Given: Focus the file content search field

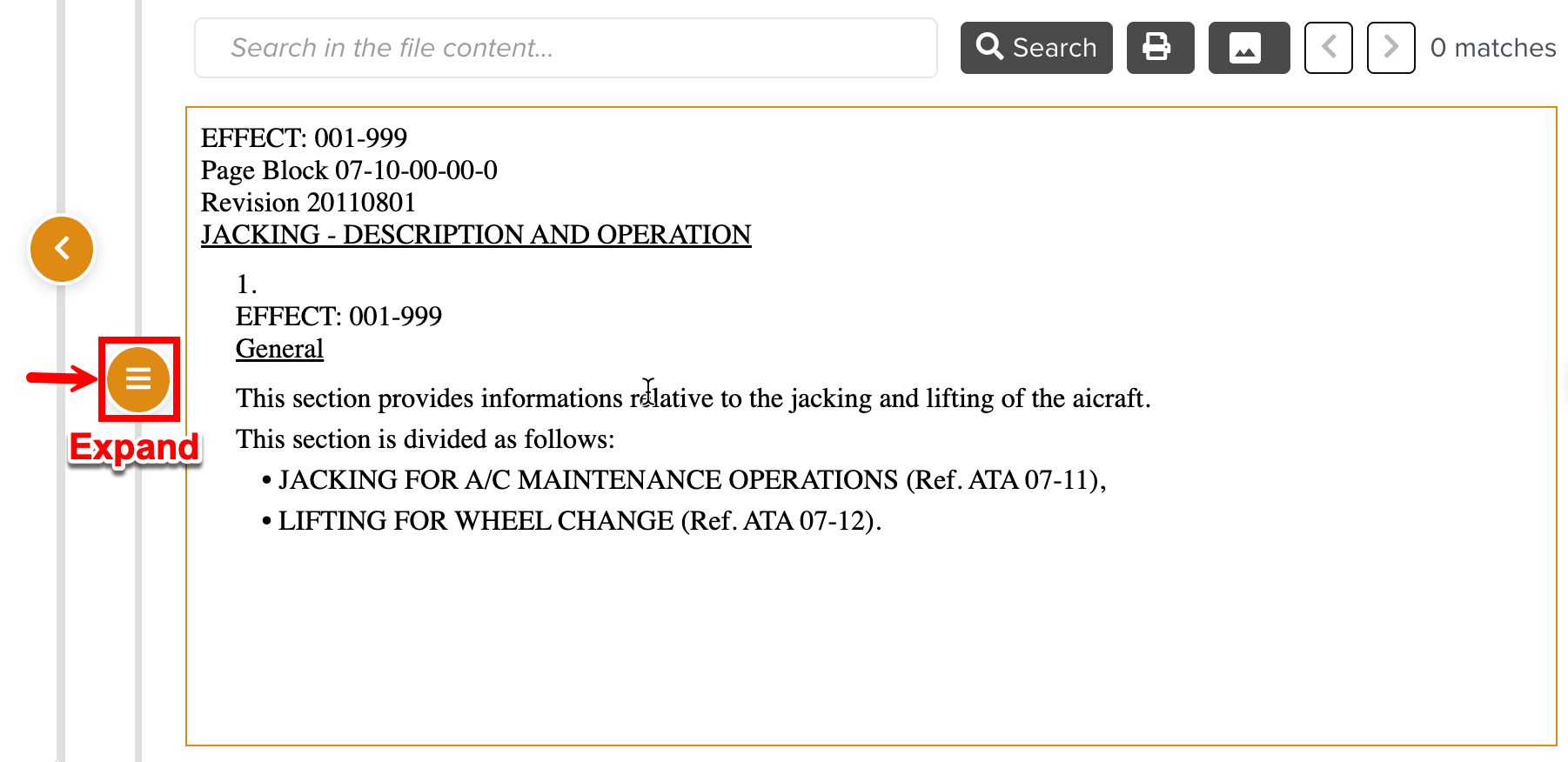Looking at the screenshot, I should 566,48.
